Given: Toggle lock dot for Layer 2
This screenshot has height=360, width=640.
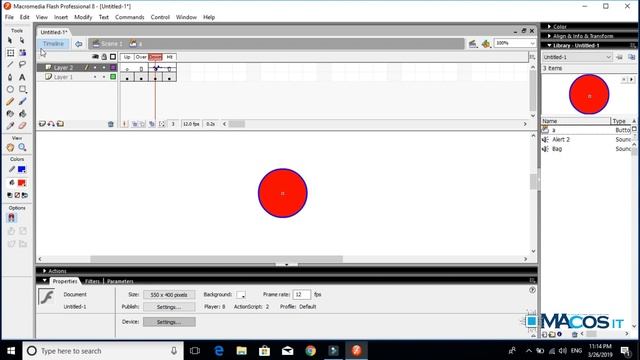Looking at the screenshot, I should click(104, 67).
